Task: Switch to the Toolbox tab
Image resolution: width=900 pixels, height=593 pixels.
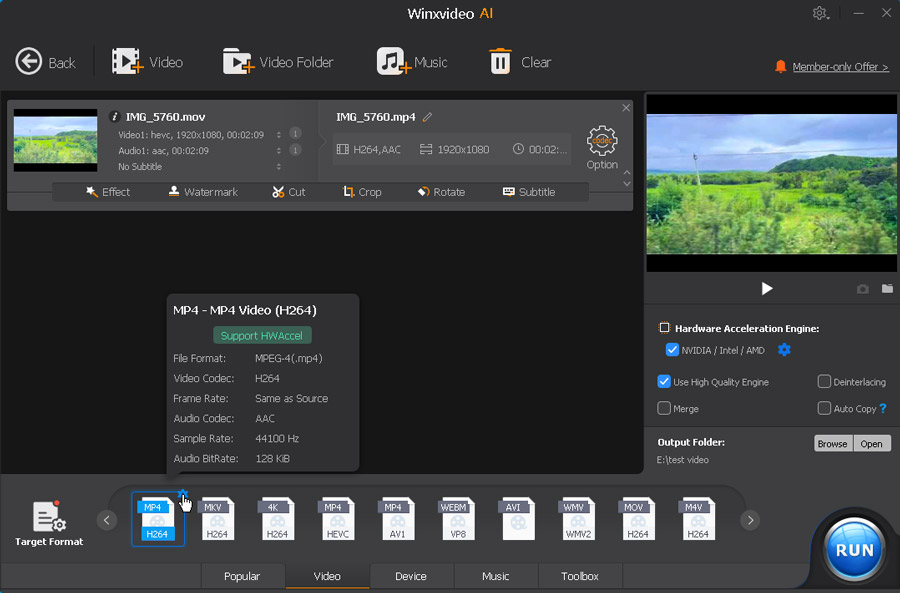Action: coord(580,576)
